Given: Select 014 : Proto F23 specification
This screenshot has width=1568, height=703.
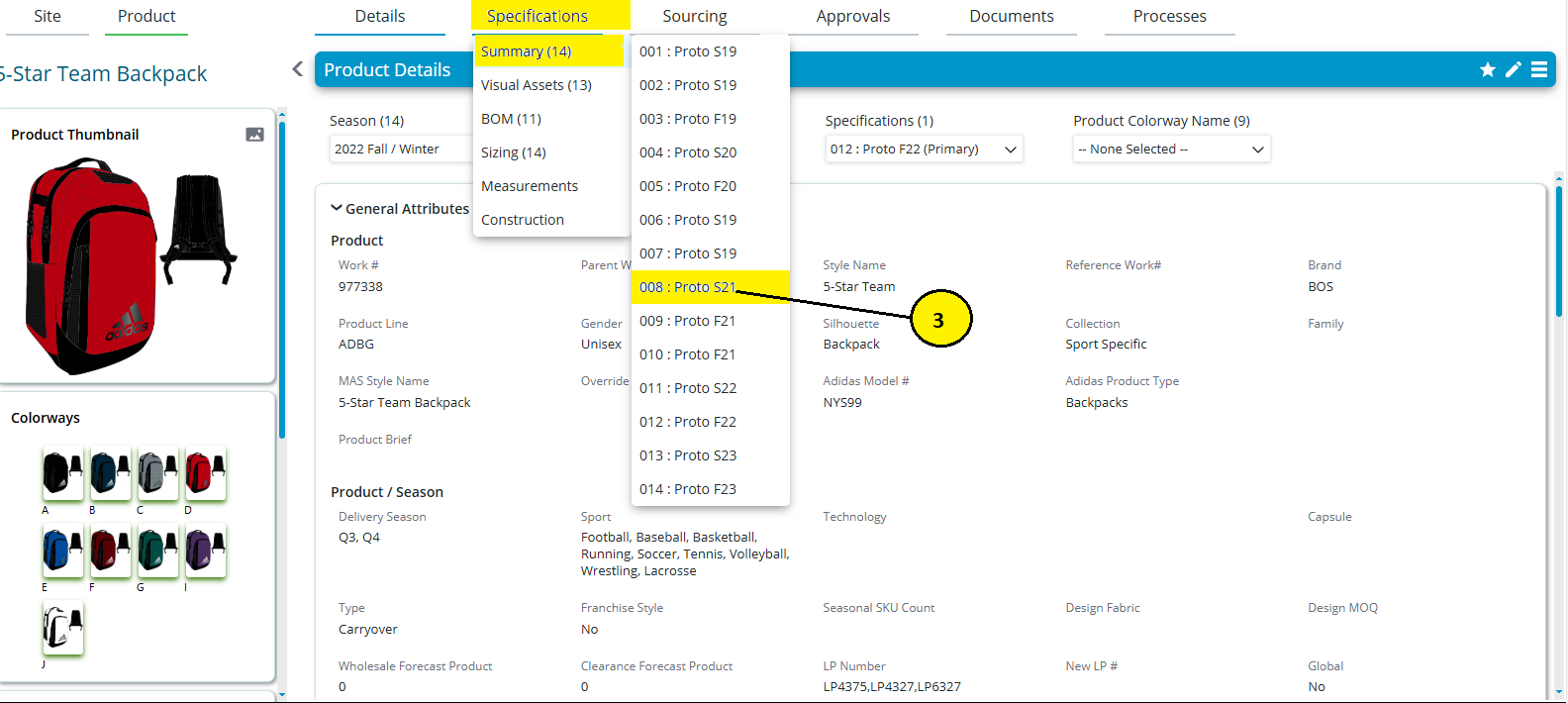Looking at the screenshot, I should pos(710,489).
